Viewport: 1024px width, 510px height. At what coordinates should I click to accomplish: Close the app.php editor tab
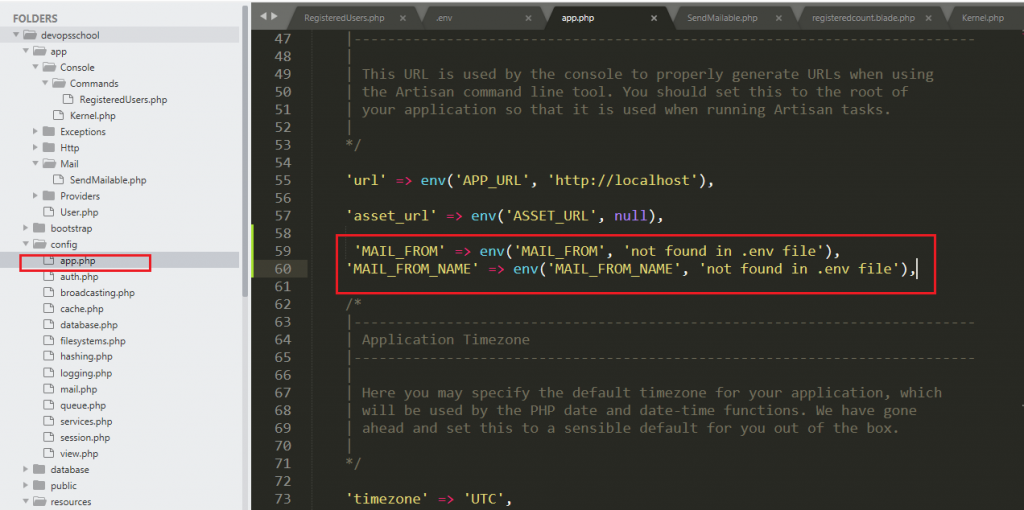click(x=654, y=18)
